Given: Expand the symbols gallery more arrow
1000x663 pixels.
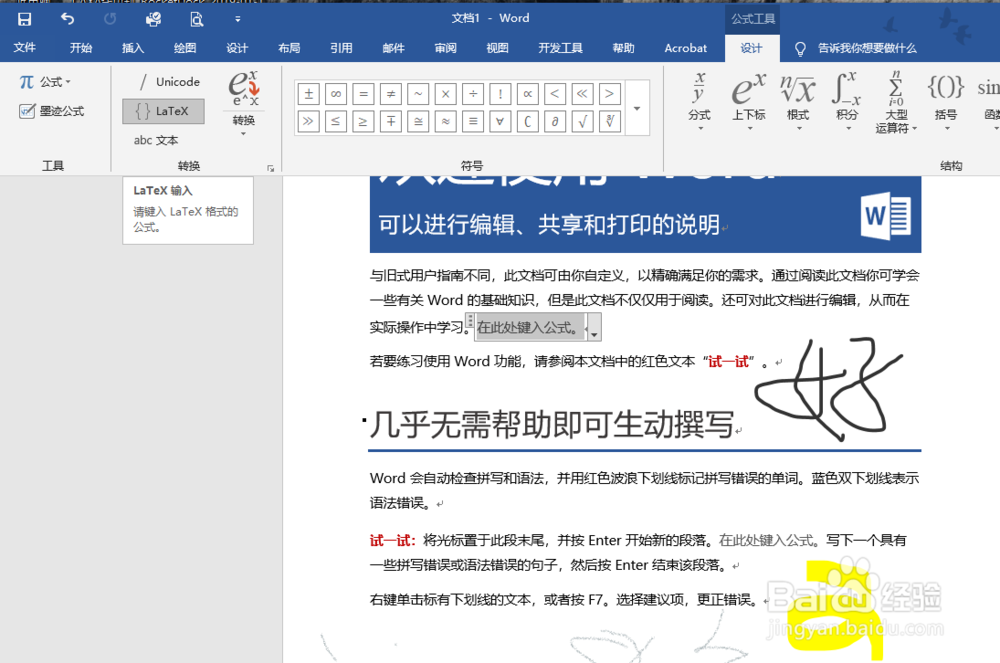Looking at the screenshot, I should [x=637, y=108].
